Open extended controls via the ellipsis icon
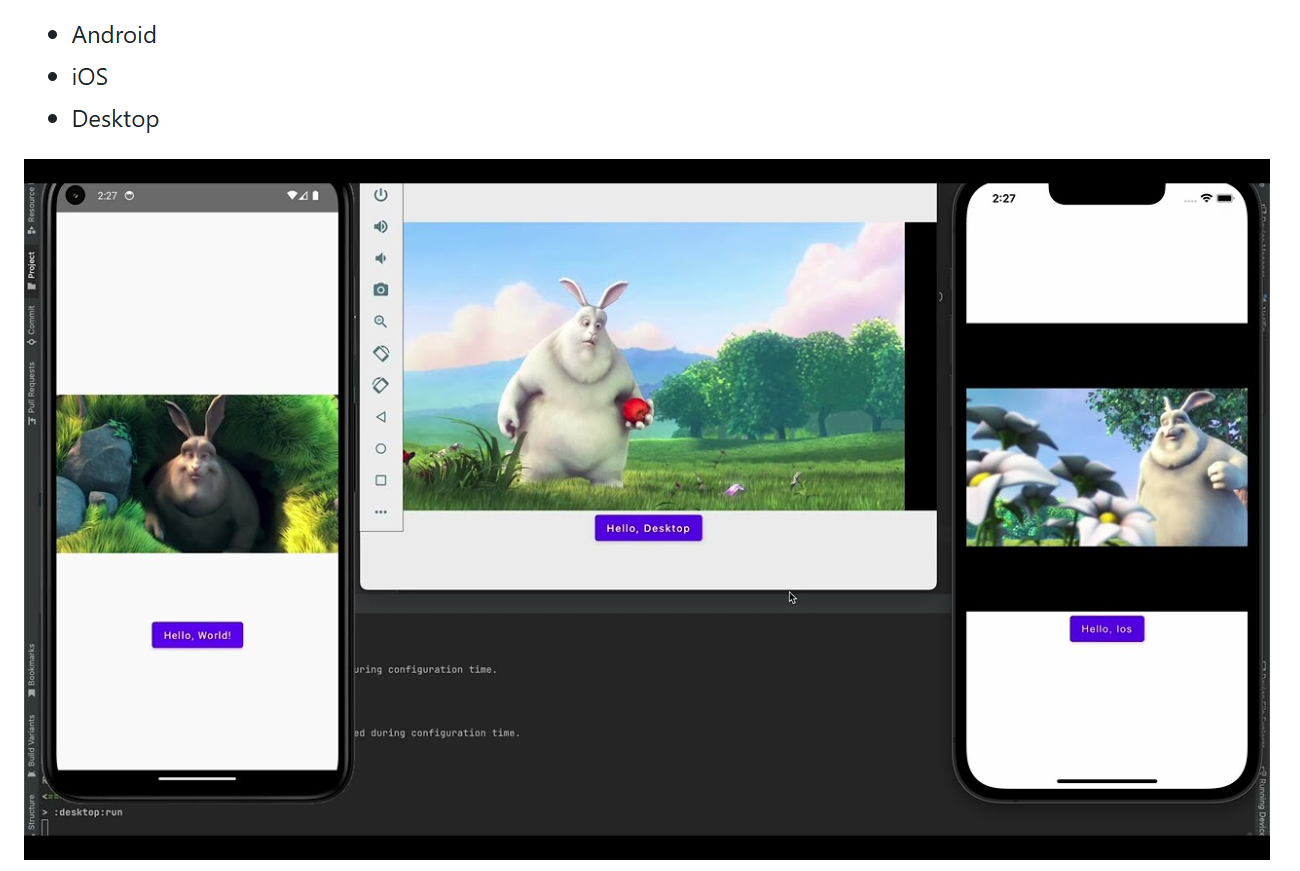Image resolution: width=1300 pixels, height=871 pixels. (x=380, y=511)
